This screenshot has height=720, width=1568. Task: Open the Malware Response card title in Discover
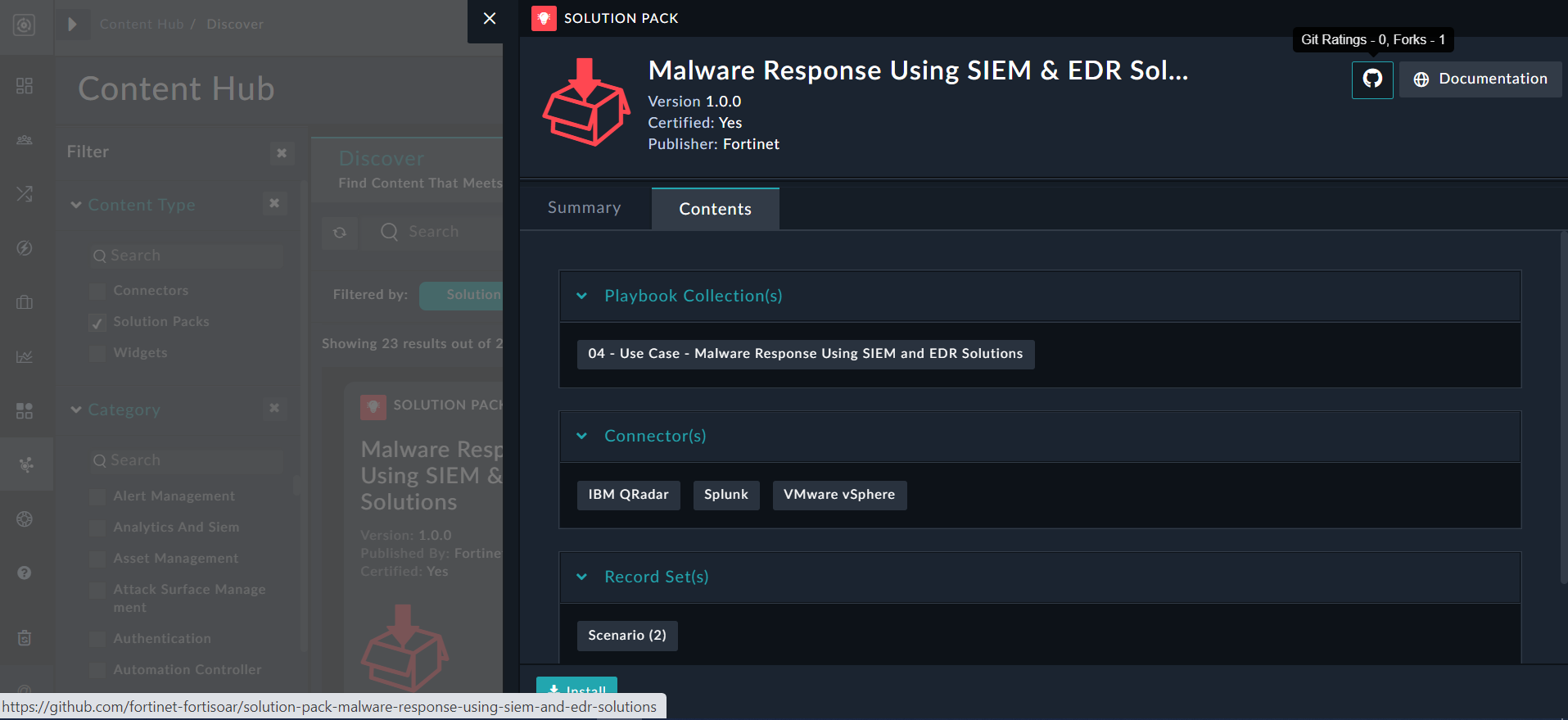(x=432, y=476)
